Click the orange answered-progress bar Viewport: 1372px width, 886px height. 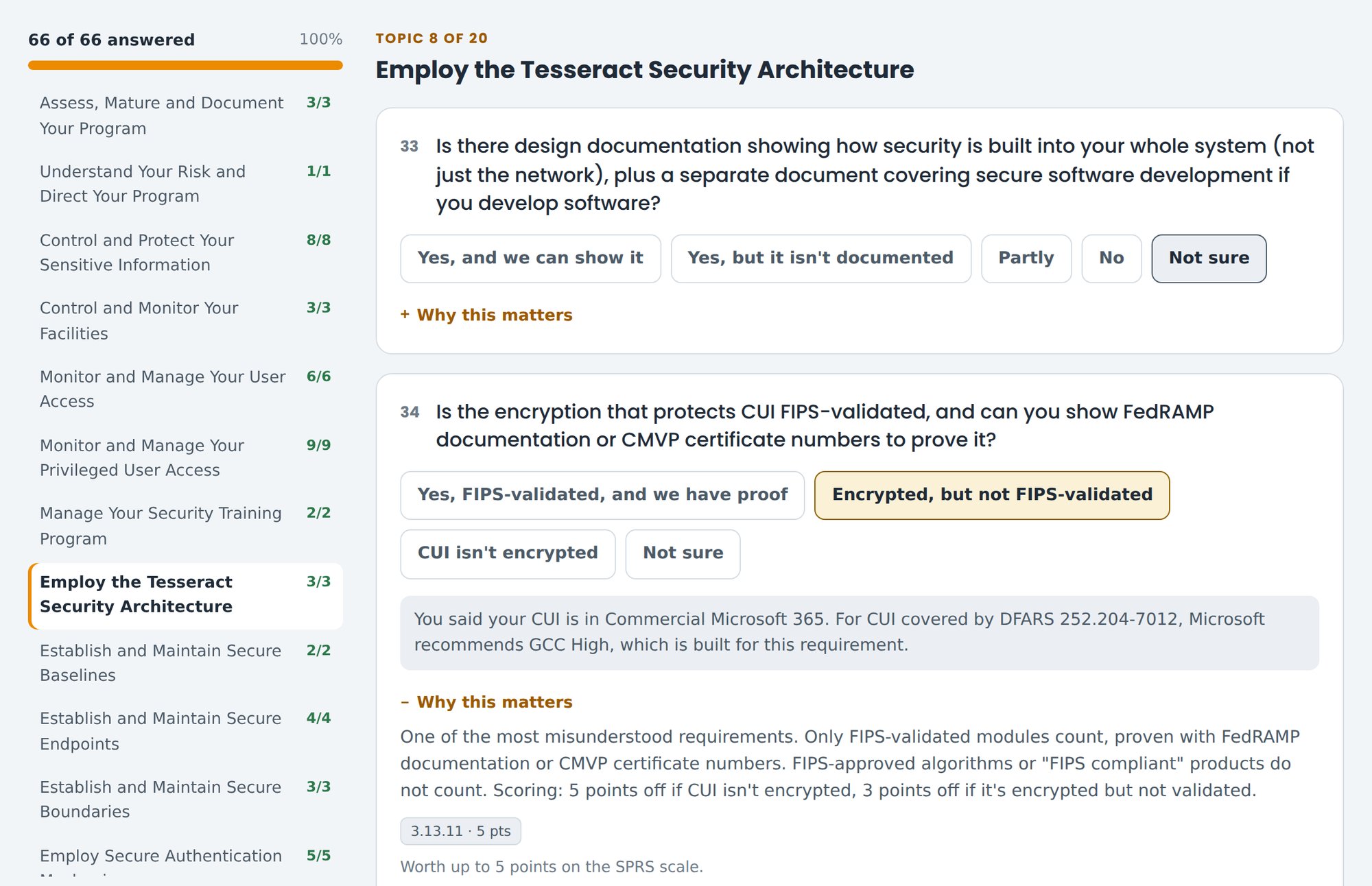tap(185, 65)
